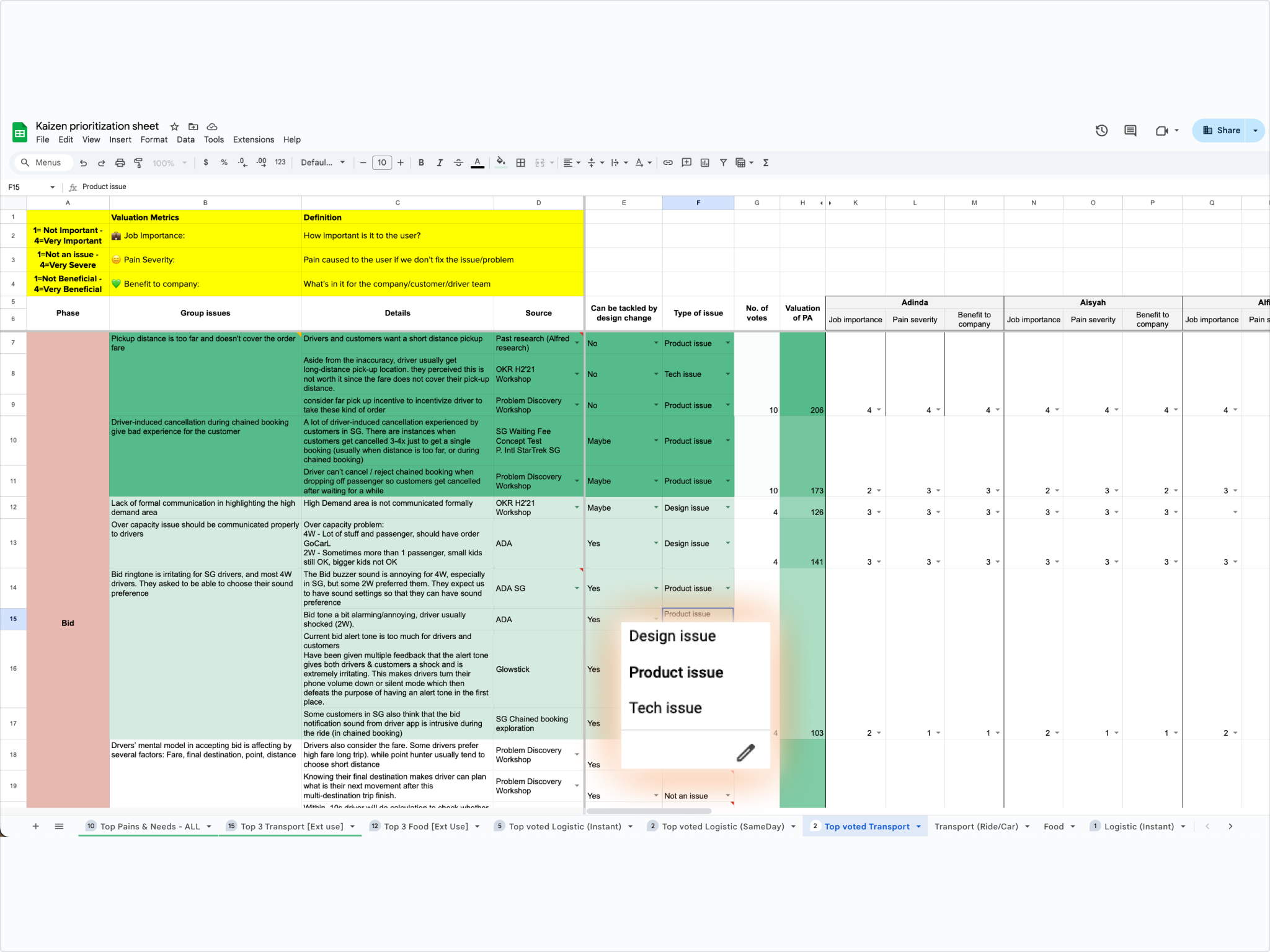Select Design issue from the open dropdown list

coord(672,635)
